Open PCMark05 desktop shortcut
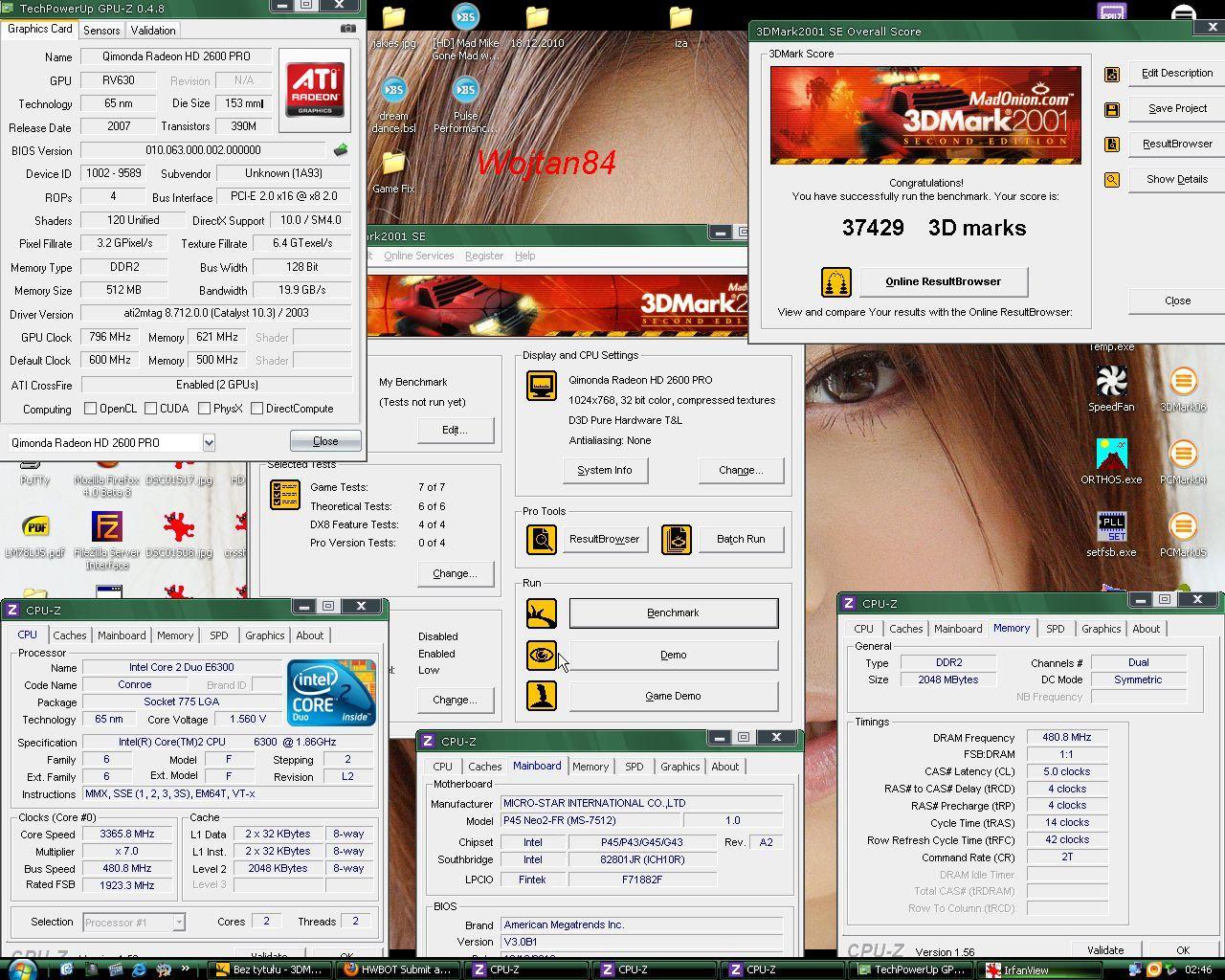 [x=1183, y=535]
